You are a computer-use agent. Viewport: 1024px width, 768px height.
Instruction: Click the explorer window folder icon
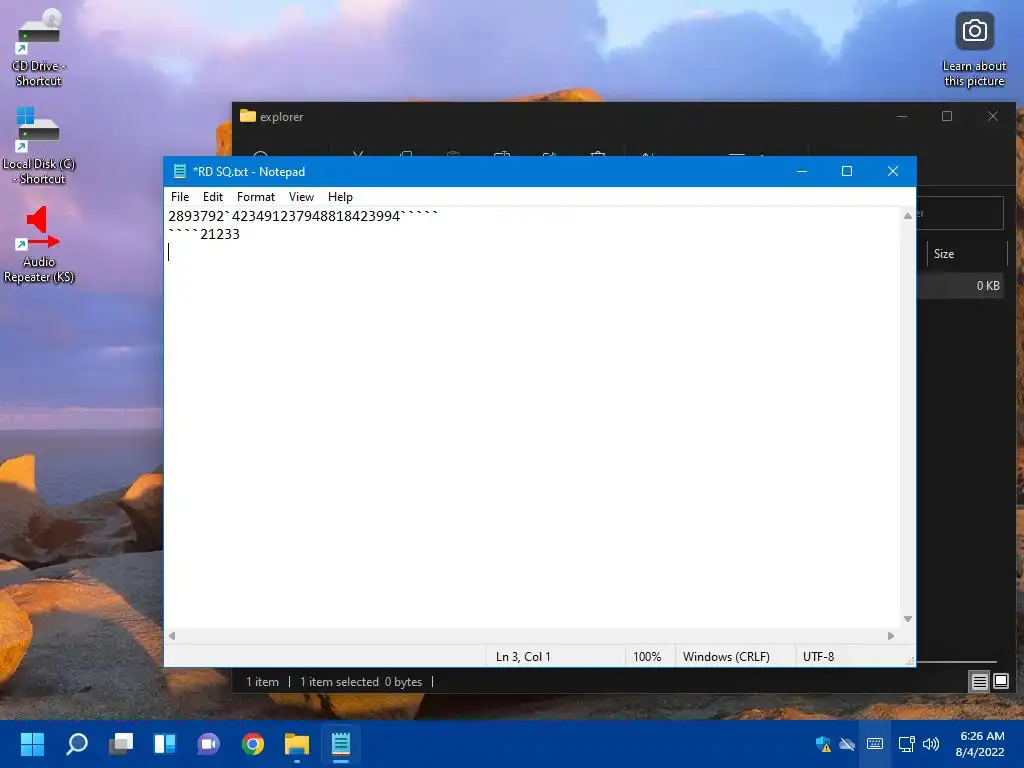click(x=248, y=116)
